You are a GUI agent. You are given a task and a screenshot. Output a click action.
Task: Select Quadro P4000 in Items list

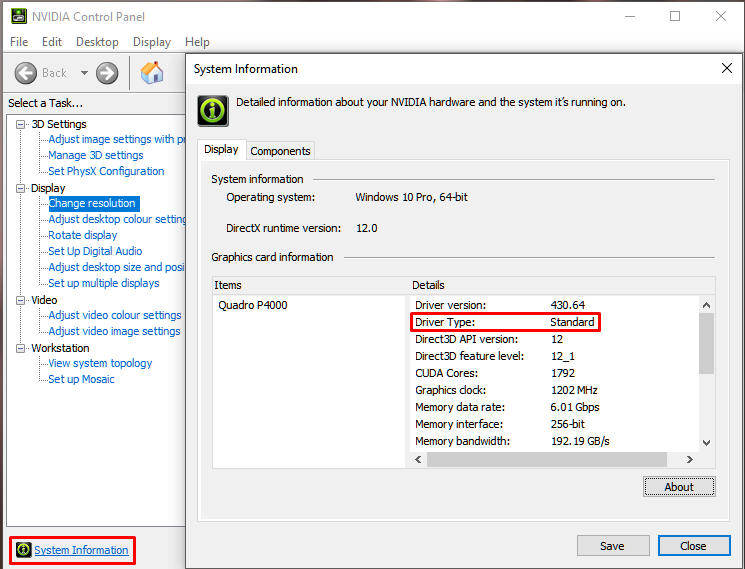[253, 305]
